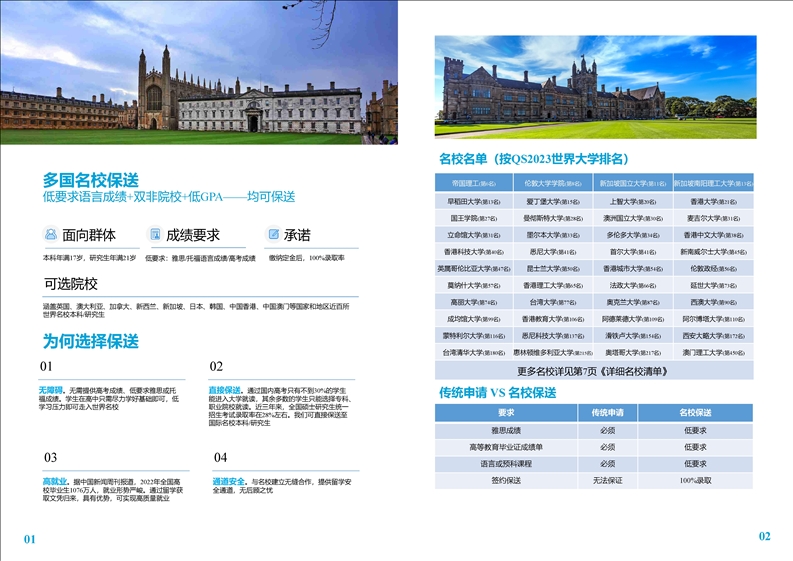The image size is (793, 561).
Task: Select the 帝国理工 header cell
Action: click(474, 183)
